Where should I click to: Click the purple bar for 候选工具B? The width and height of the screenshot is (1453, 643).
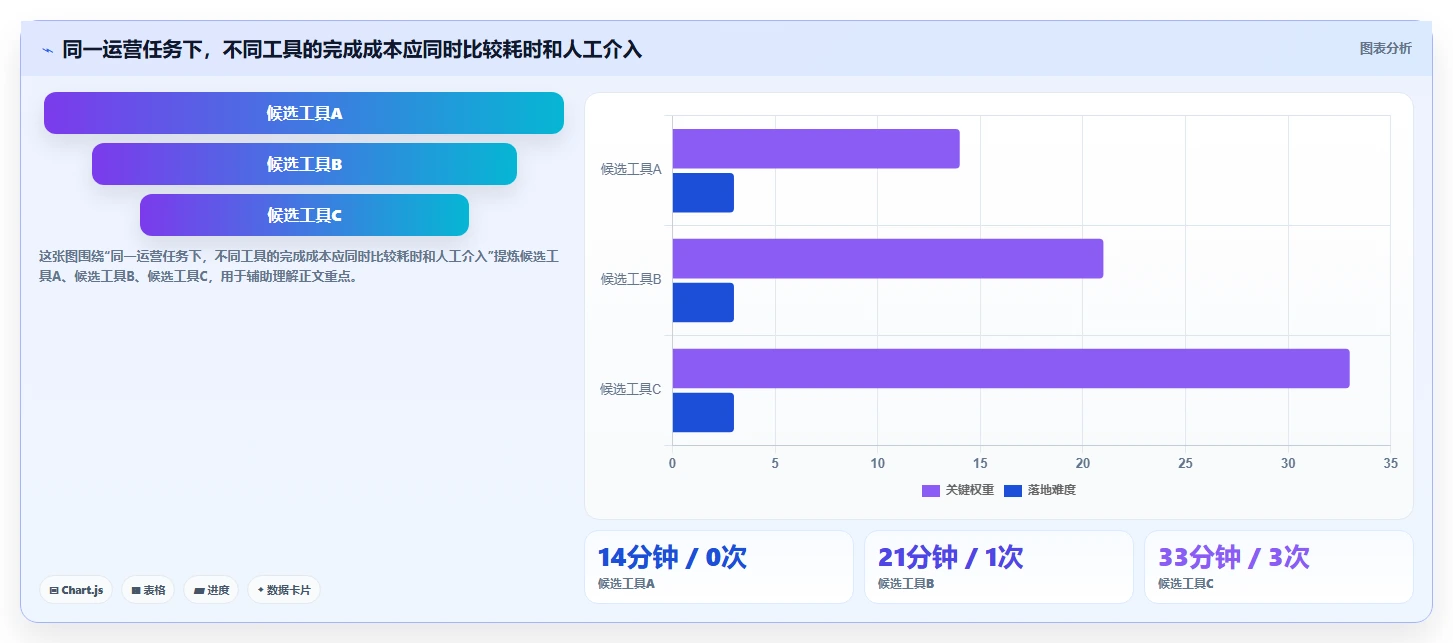pos(888,258)
